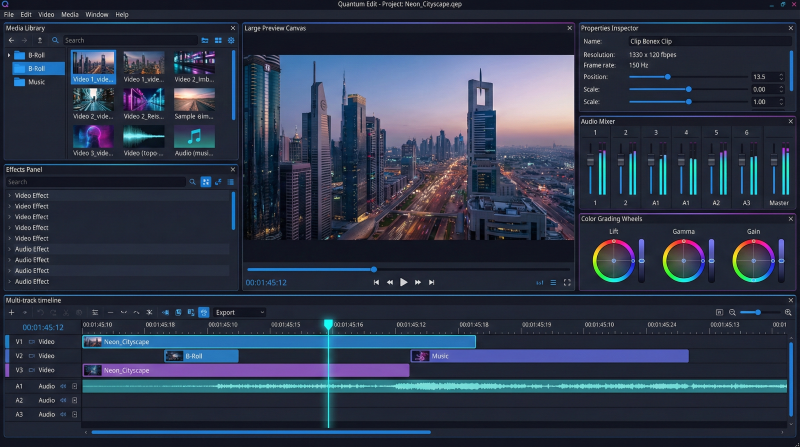Toggle V1 video track camera icon

click(x=32, y=341)
